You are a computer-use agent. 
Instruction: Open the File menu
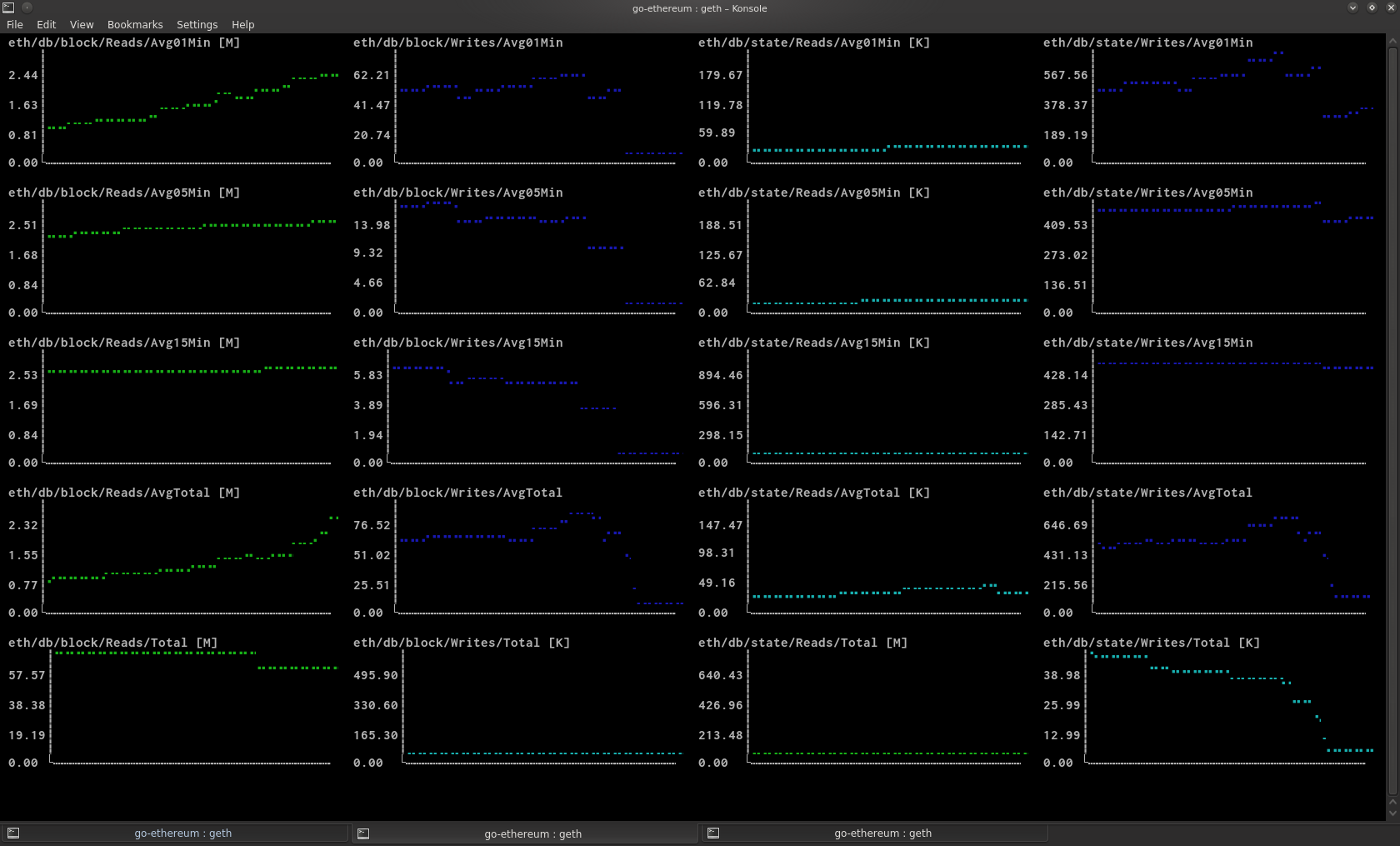point(15,25)
